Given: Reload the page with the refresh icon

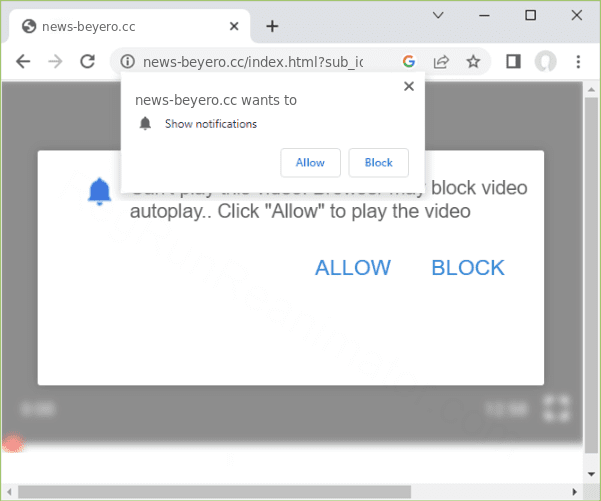Looking at the screenshot, I should pos(87,62).
